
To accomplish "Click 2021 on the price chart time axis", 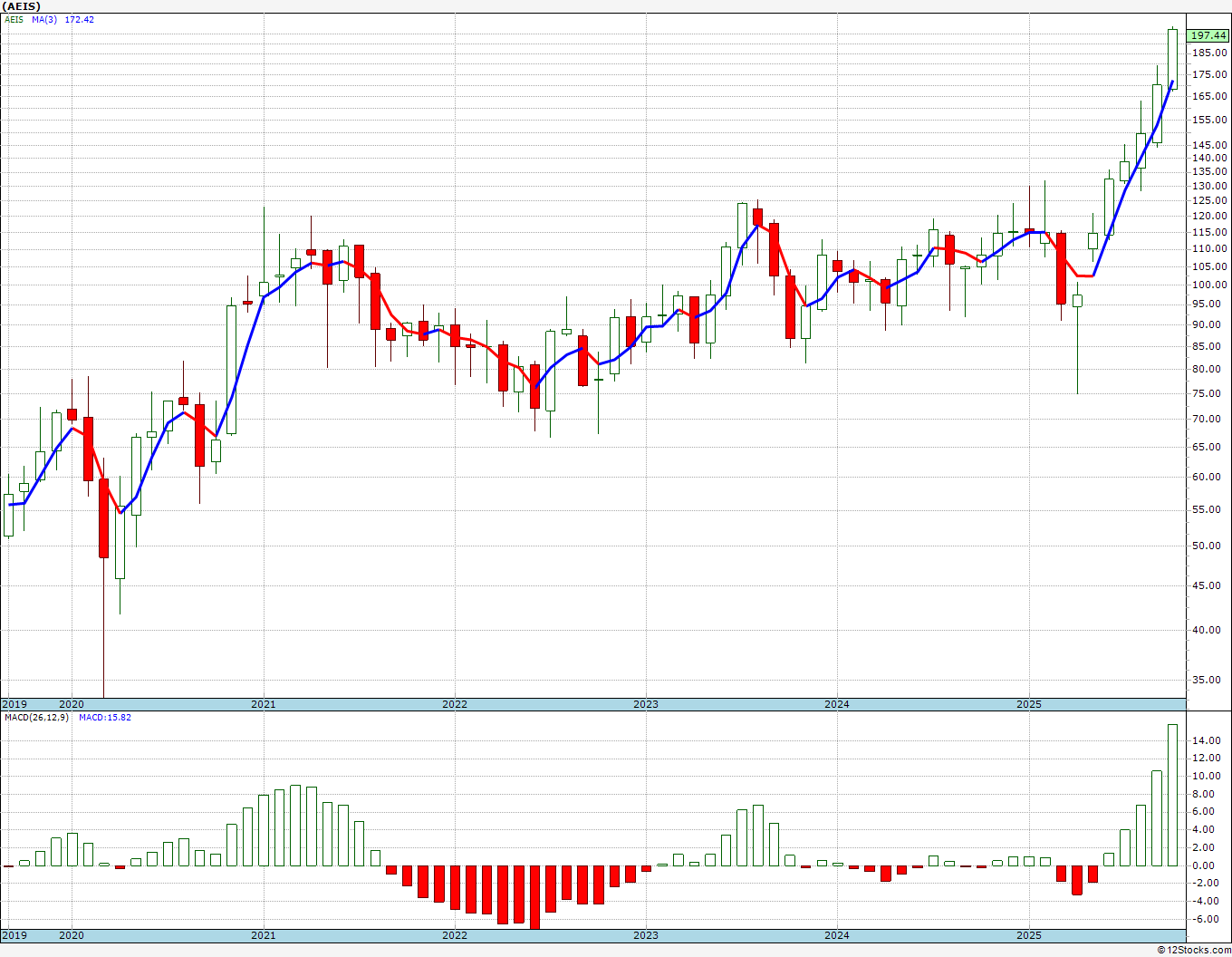I will [264, 704].
